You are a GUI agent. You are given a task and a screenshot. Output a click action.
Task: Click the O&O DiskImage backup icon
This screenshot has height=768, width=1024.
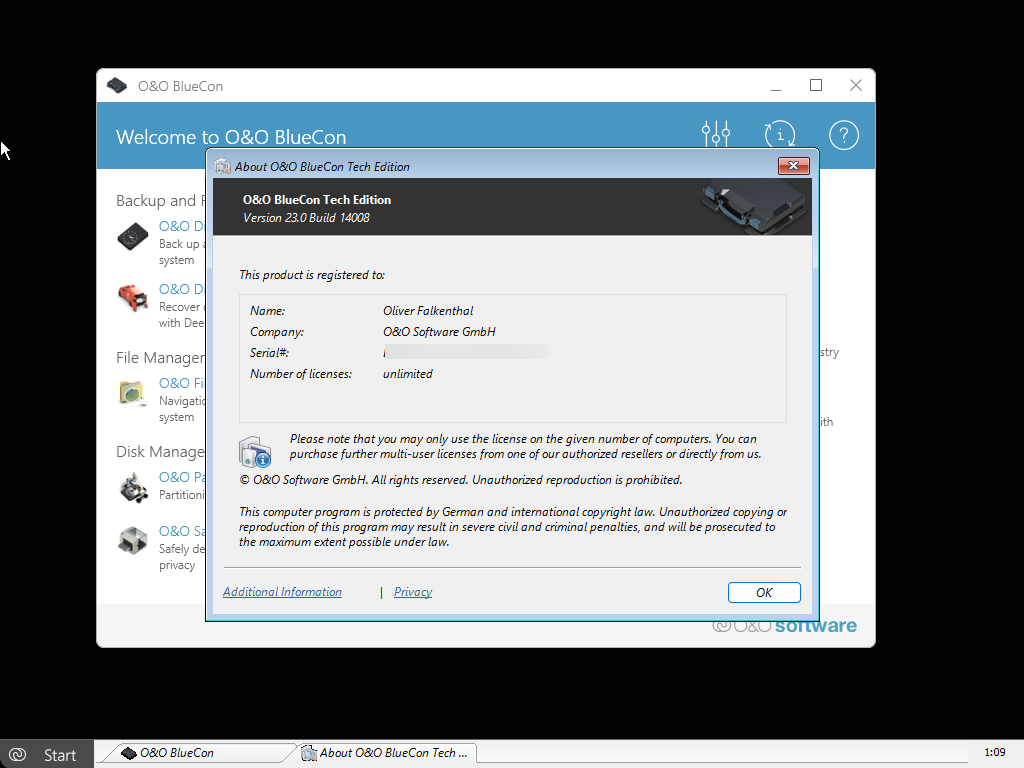(x=133, y=236)
